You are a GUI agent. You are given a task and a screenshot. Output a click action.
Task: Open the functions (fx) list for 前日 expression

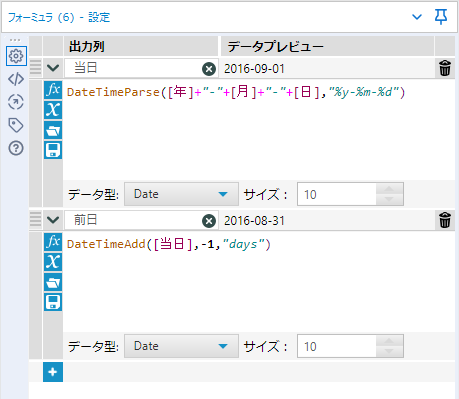(x=53, y=242)
